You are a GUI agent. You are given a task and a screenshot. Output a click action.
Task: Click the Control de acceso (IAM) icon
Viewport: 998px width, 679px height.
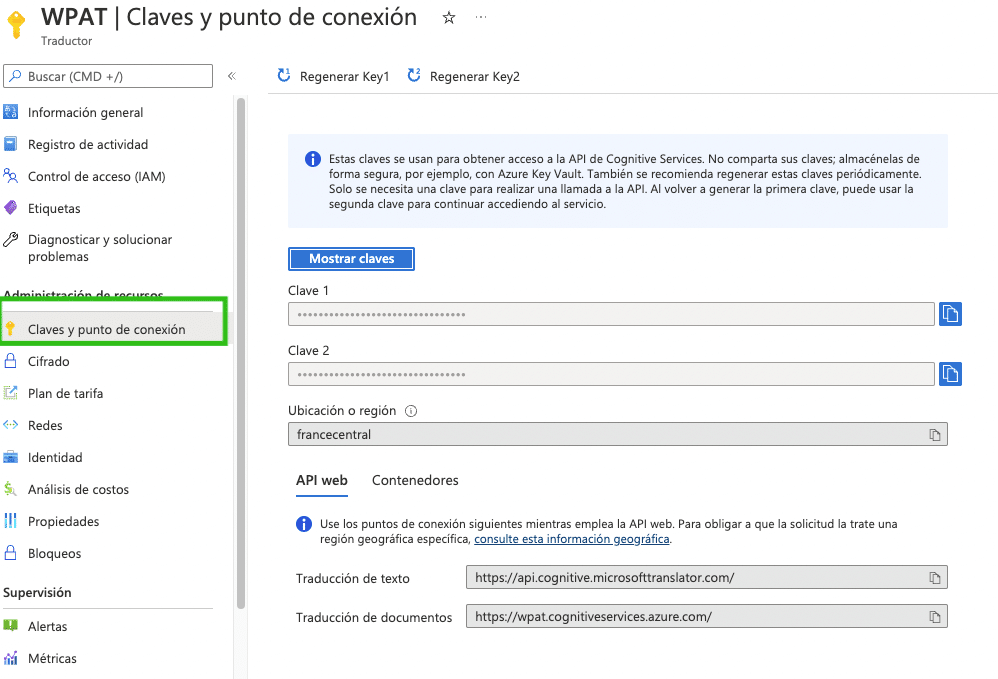(11, 176)
